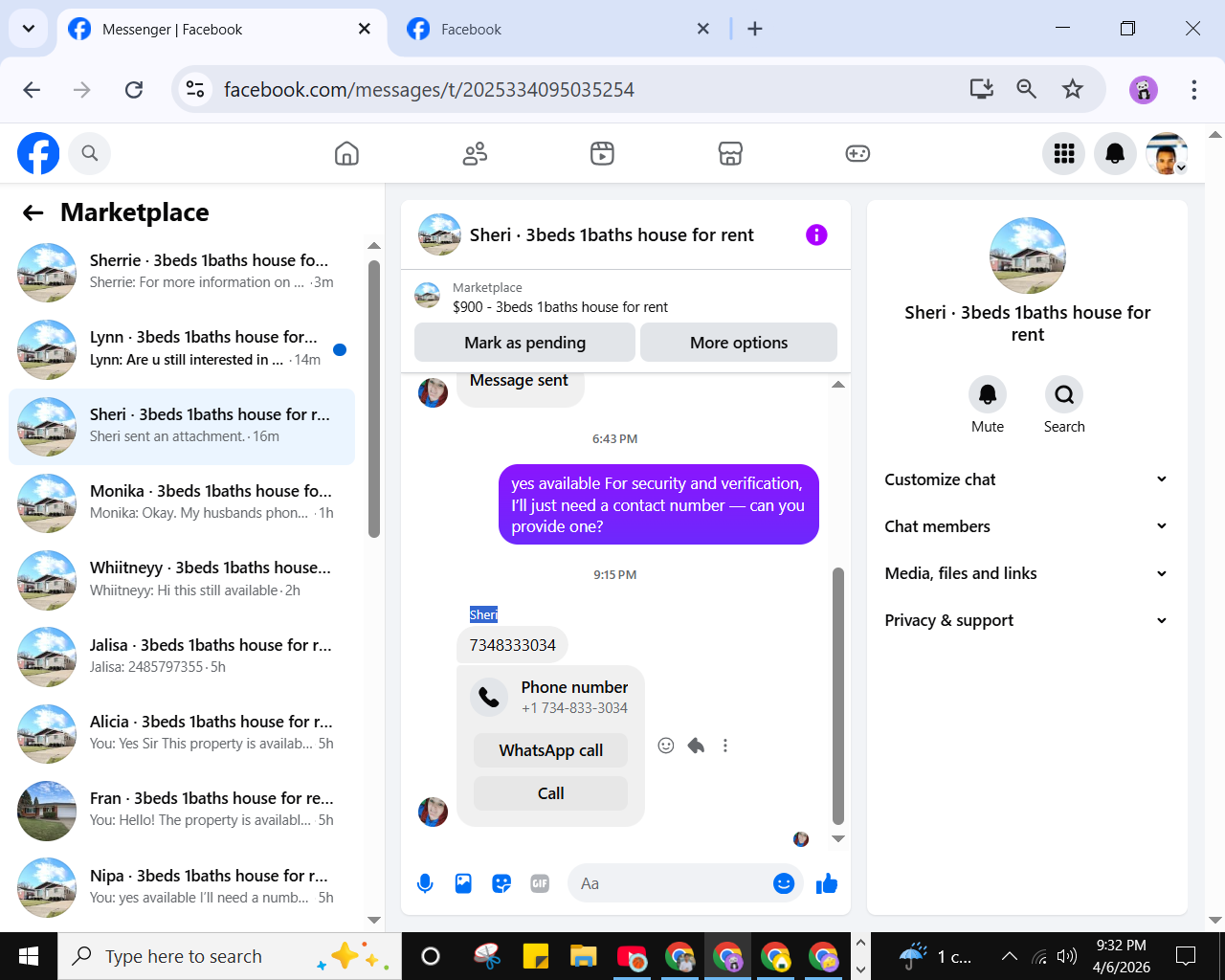Click More options button

click(739, 343)
